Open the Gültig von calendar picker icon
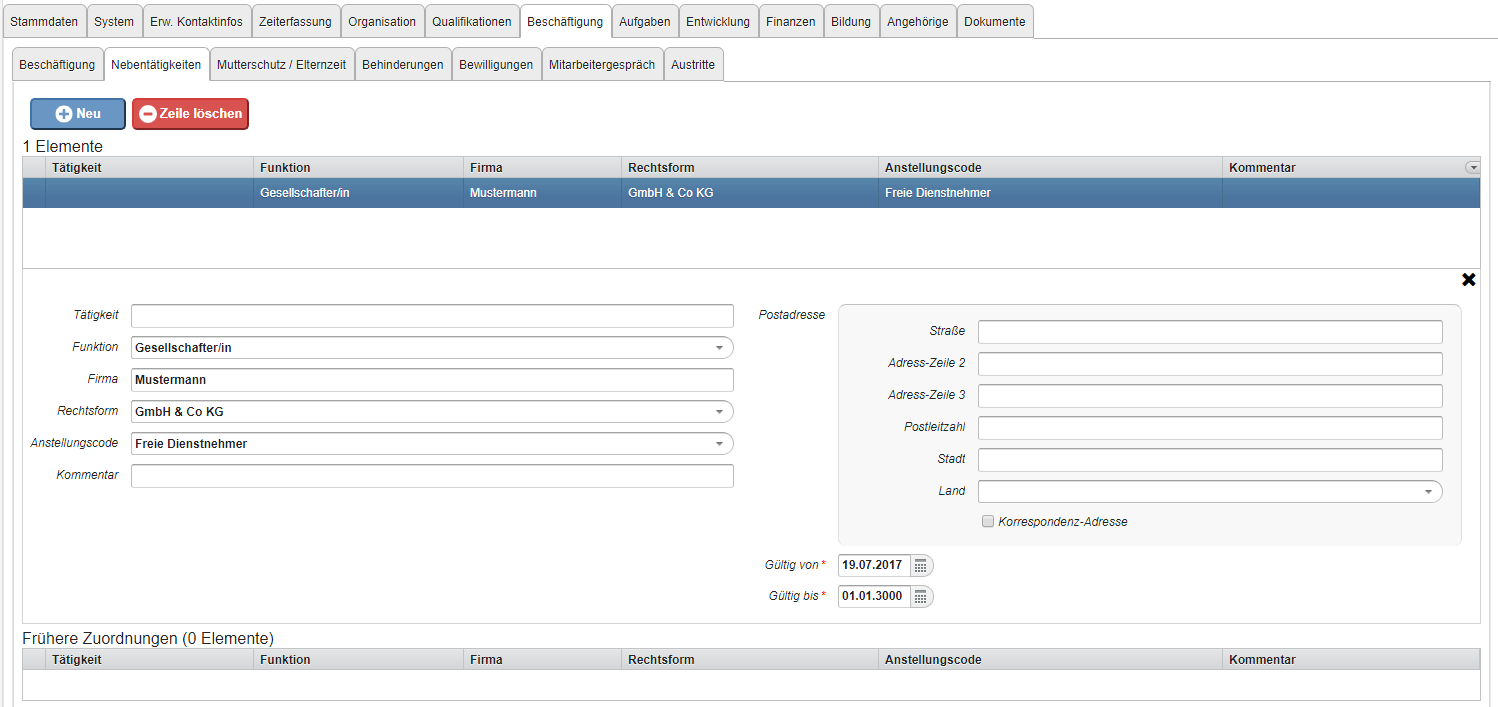Screen dimensions: 1498x707 pos(921,566)
